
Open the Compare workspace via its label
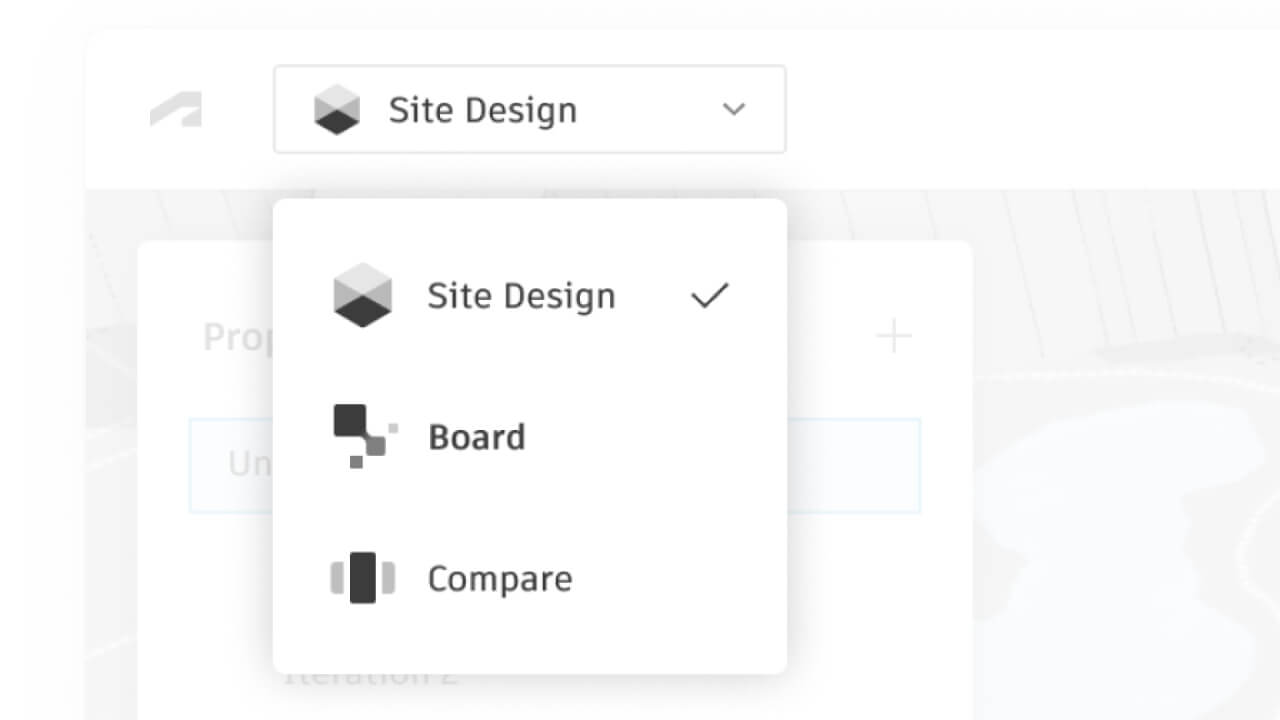click(500, 579)
